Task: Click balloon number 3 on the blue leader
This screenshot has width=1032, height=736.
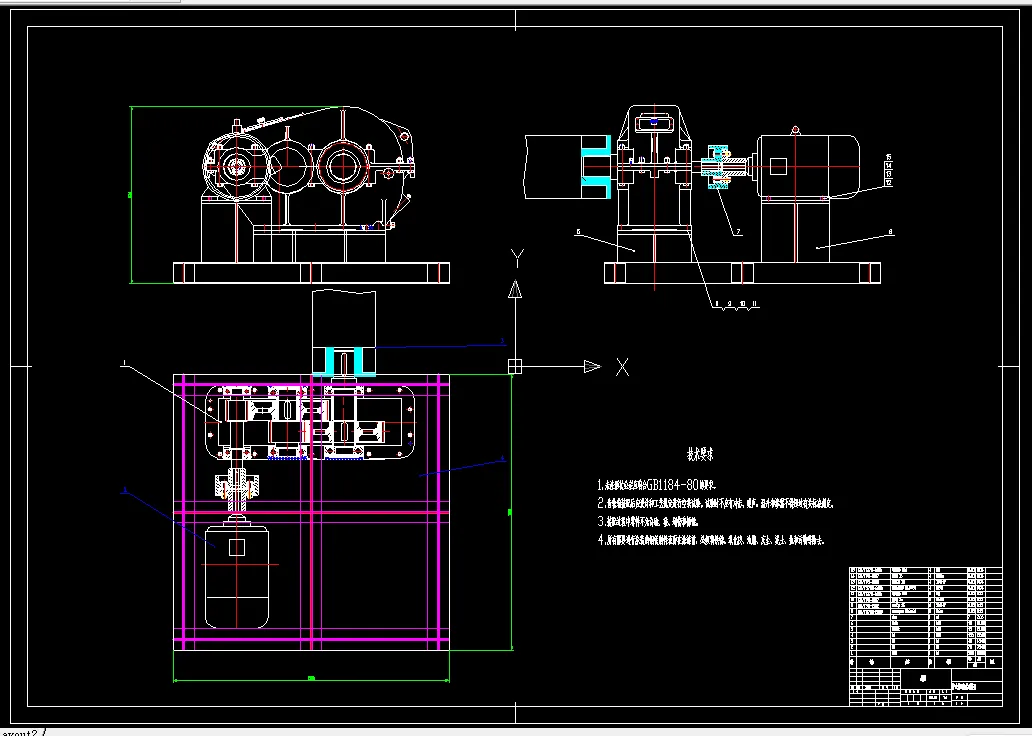Action: click(x=502, y=341)
